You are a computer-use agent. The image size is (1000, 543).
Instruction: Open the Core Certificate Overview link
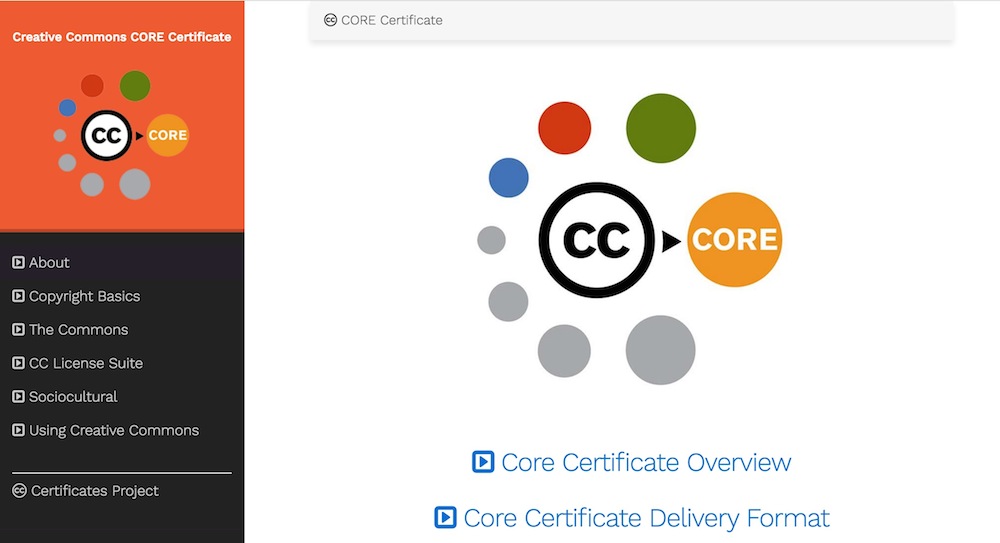pos(645,462)
